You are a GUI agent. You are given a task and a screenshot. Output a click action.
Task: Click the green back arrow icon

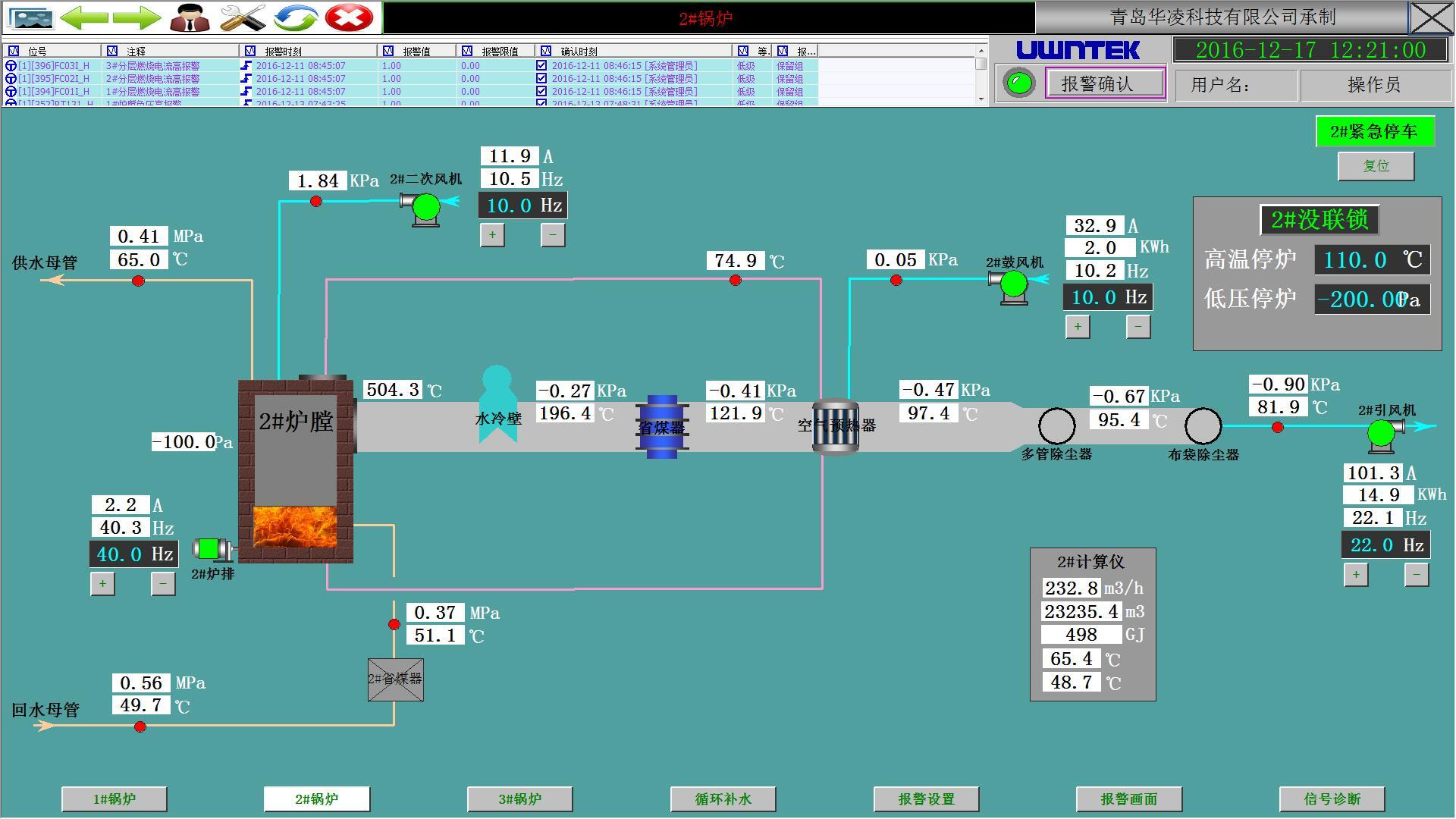pos(83,17)
